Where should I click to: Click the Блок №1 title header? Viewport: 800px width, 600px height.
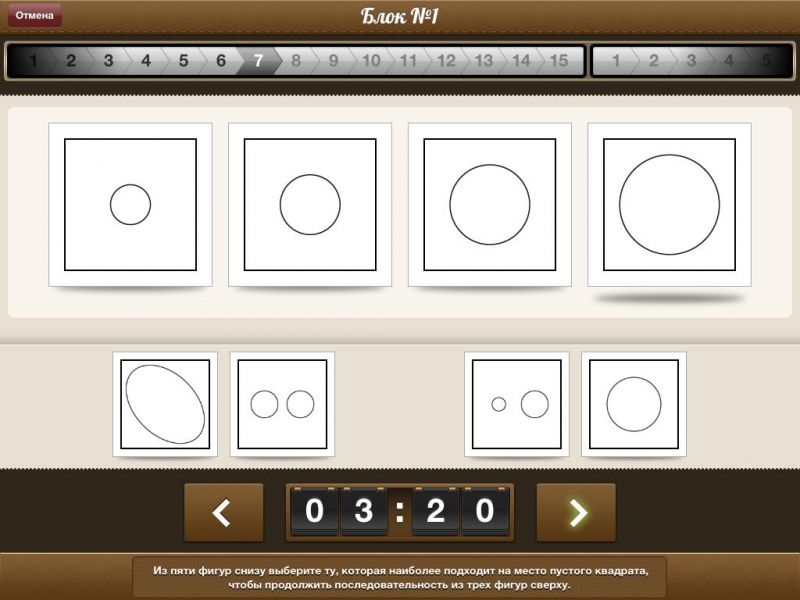pyautogui.click(x=400, y=16)
